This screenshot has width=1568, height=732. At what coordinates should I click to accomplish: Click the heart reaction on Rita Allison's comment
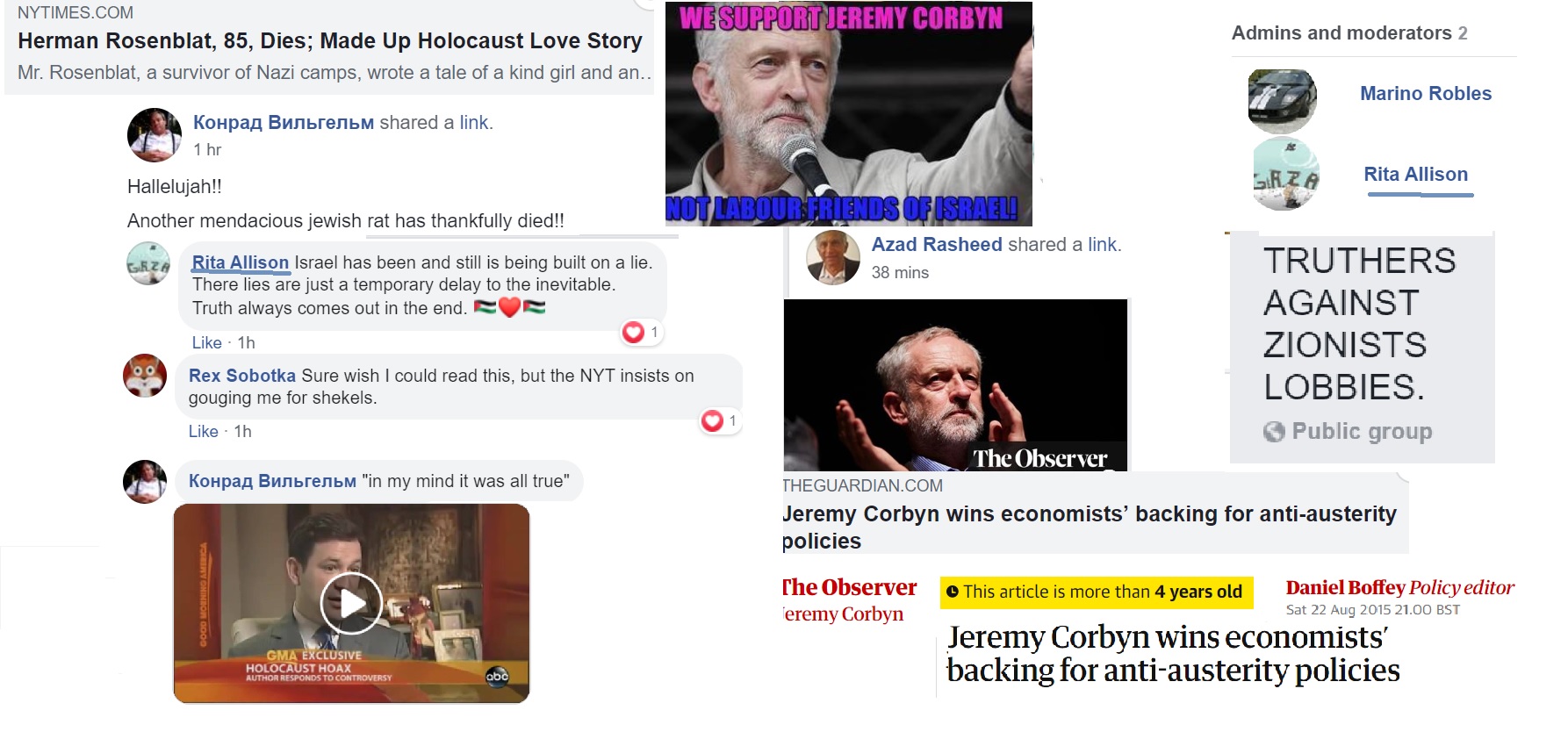point(633,332)
